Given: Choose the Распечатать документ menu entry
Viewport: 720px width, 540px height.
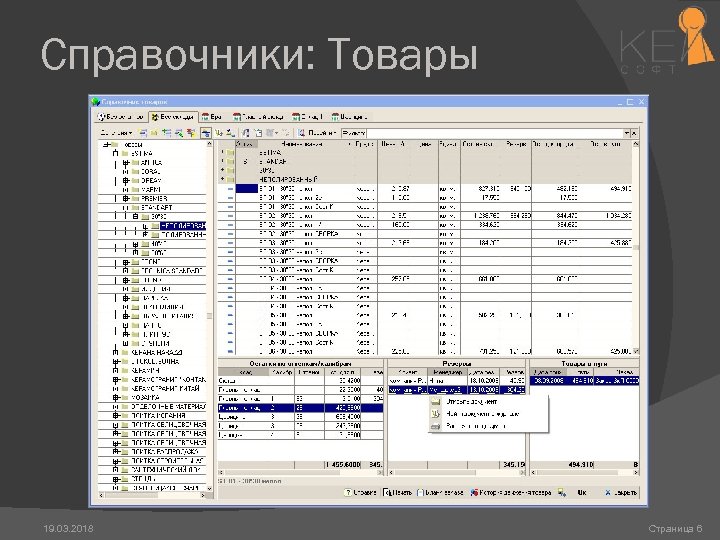Looking at the screenshot, I should [488, 426].
